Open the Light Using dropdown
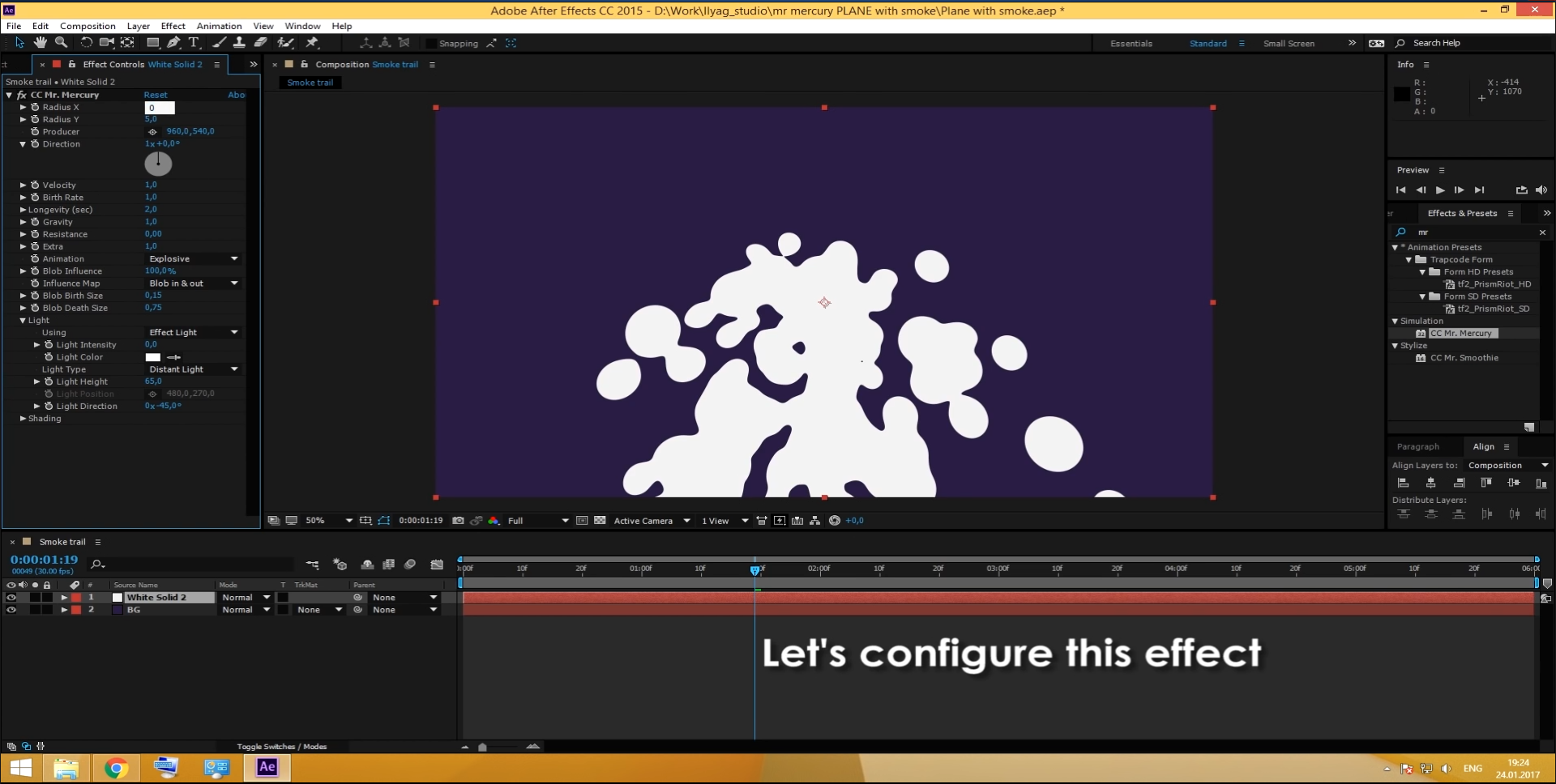The image size is (1556, 784). [x=193, y=333]
